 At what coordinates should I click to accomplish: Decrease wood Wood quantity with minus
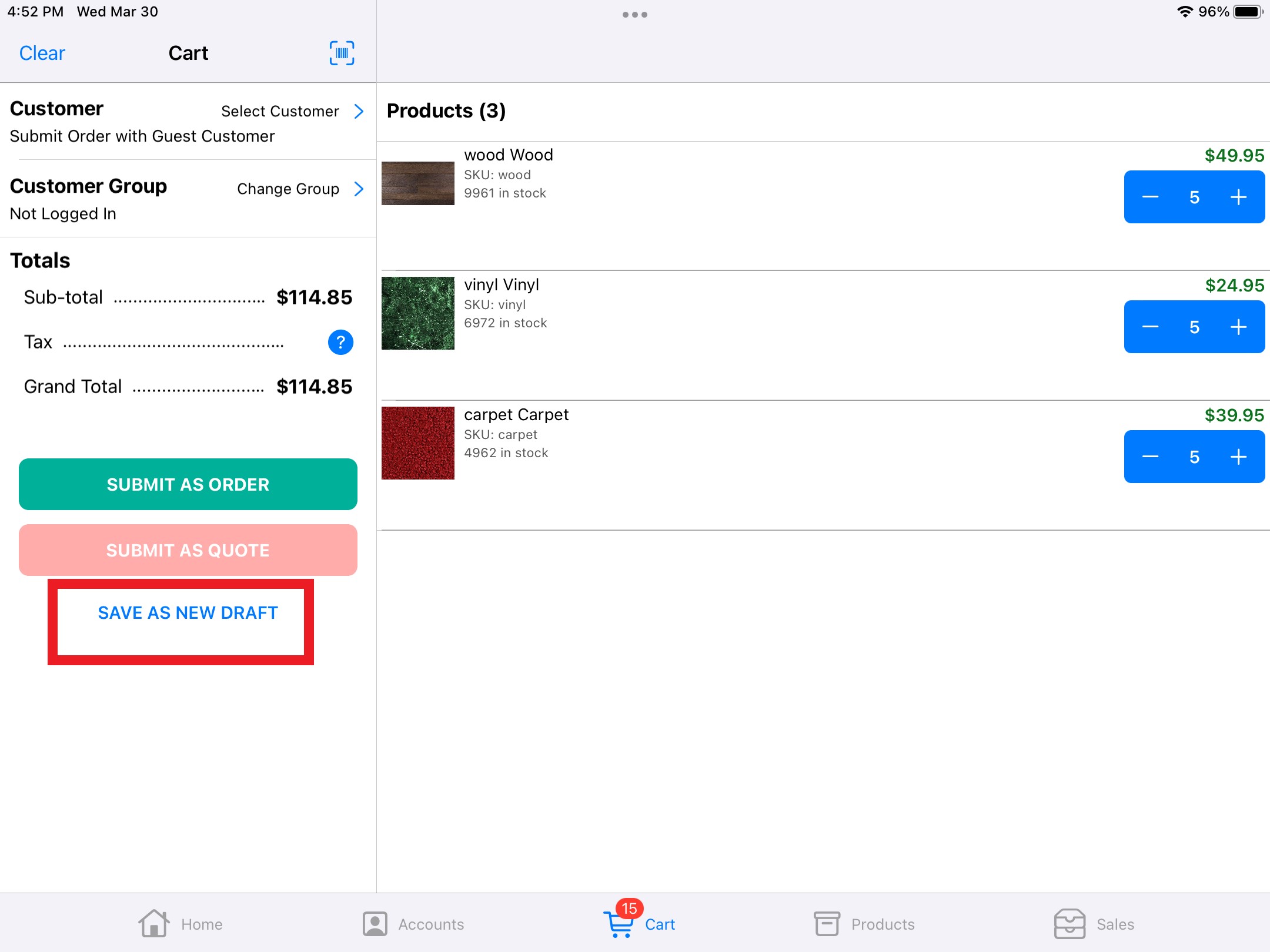(1150, 197)
